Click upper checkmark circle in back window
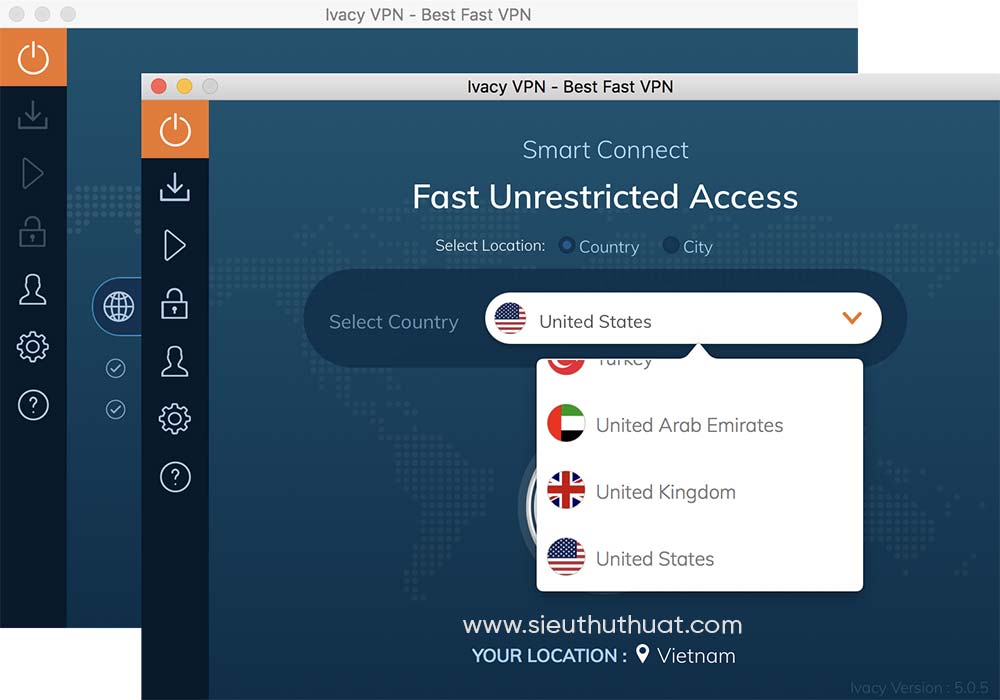The image size is (1000, 700). pyautogui.click(x=115, y=368)
